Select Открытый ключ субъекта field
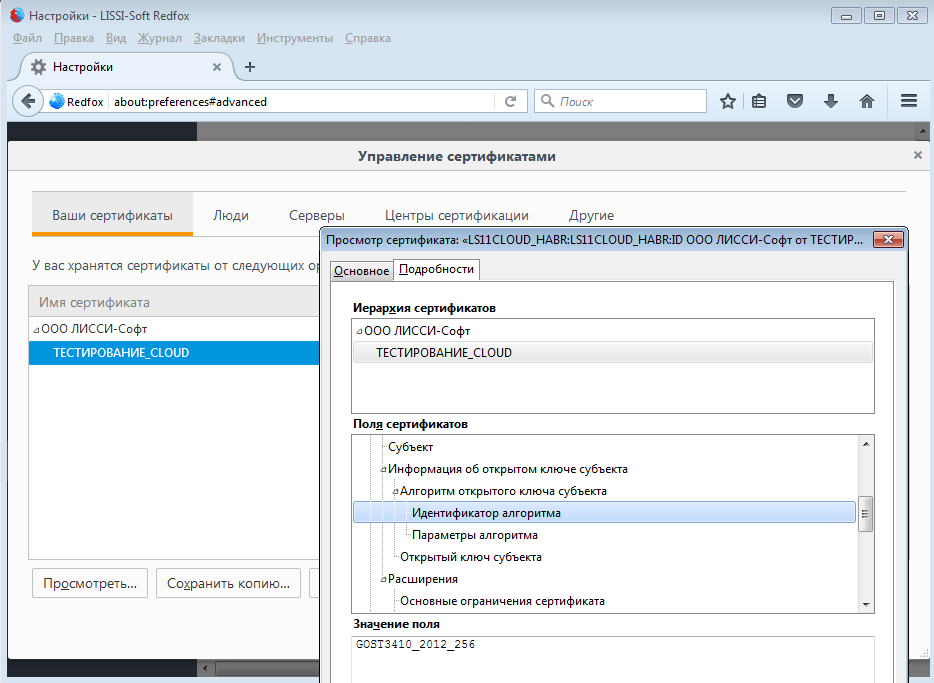Viewport: 934px width, 683px height. [471, 557]
